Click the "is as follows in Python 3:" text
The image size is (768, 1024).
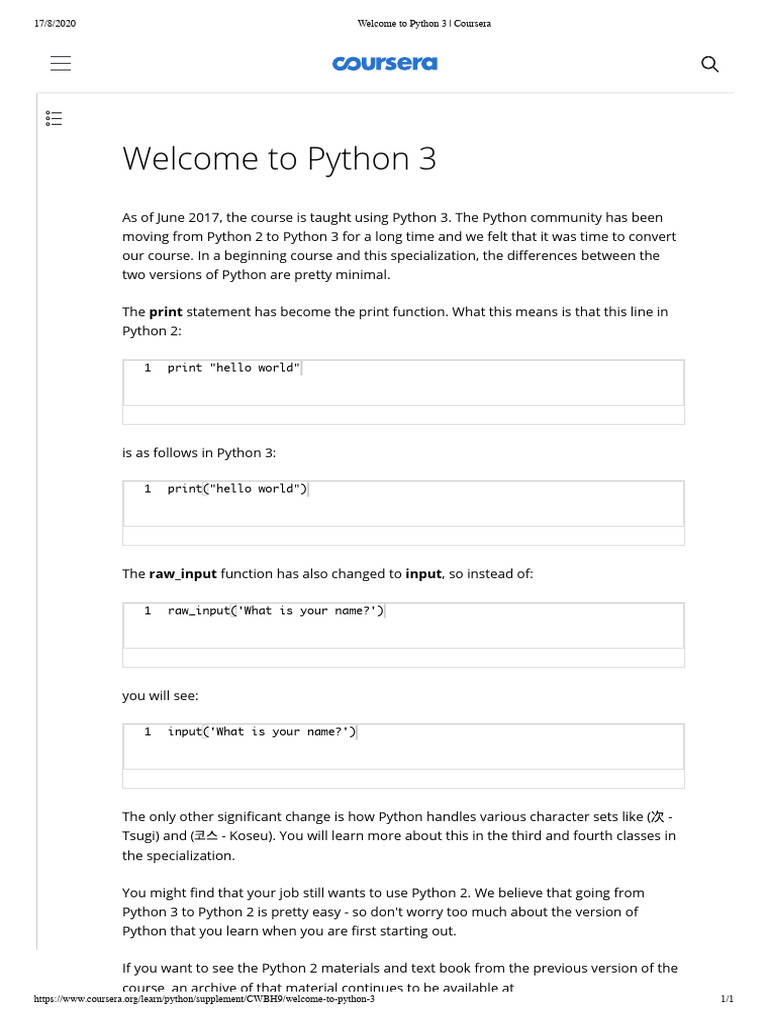coord(199,453)
